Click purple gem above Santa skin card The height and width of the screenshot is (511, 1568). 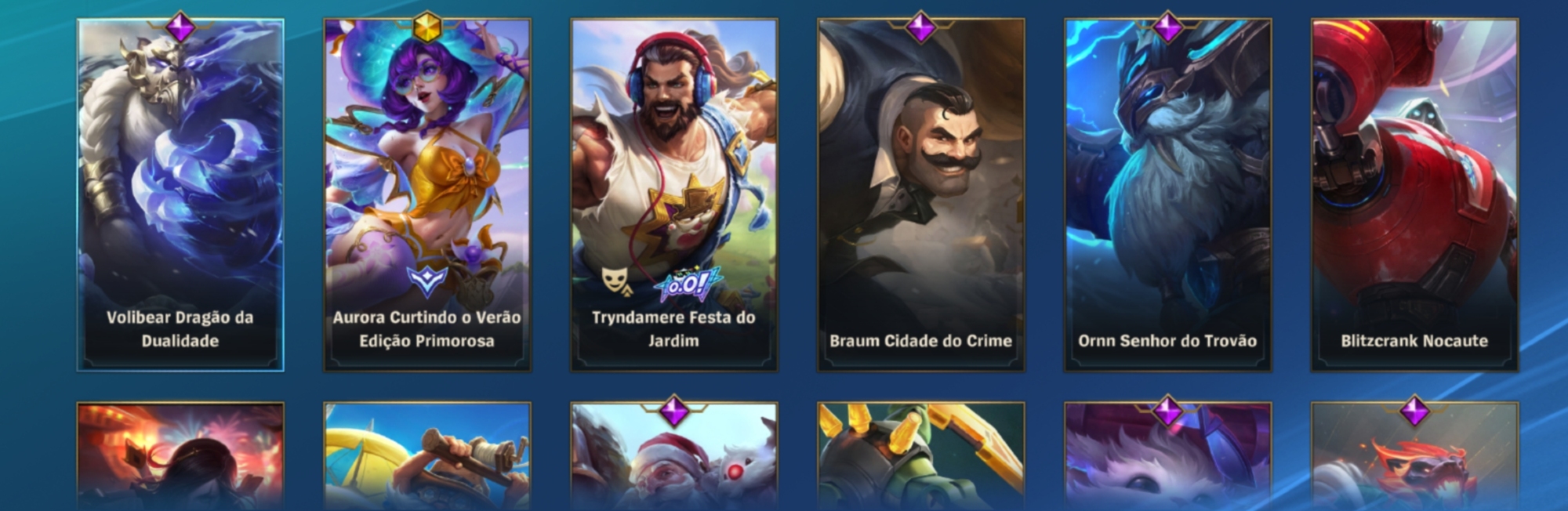[673, 411]
